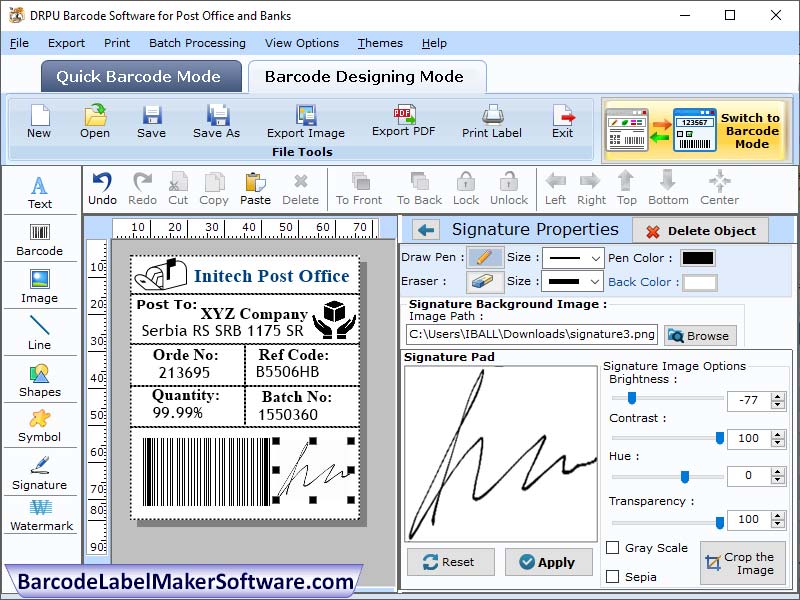Switch to Quick Barcode Mode tab

140,76
